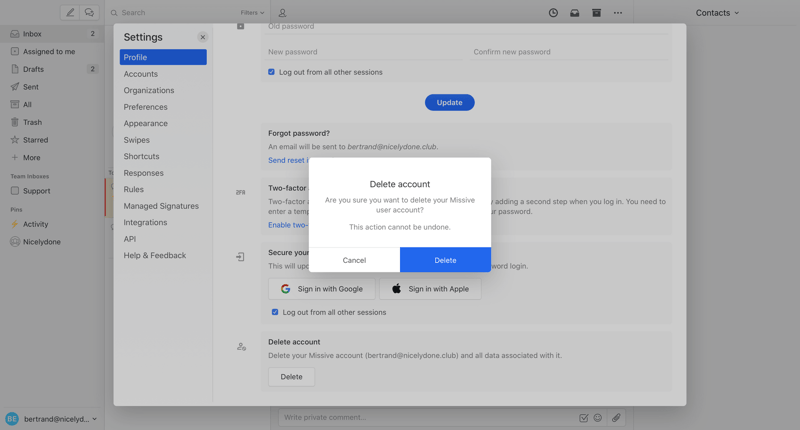
Task: Open the All mailbox
Action: 53,105
